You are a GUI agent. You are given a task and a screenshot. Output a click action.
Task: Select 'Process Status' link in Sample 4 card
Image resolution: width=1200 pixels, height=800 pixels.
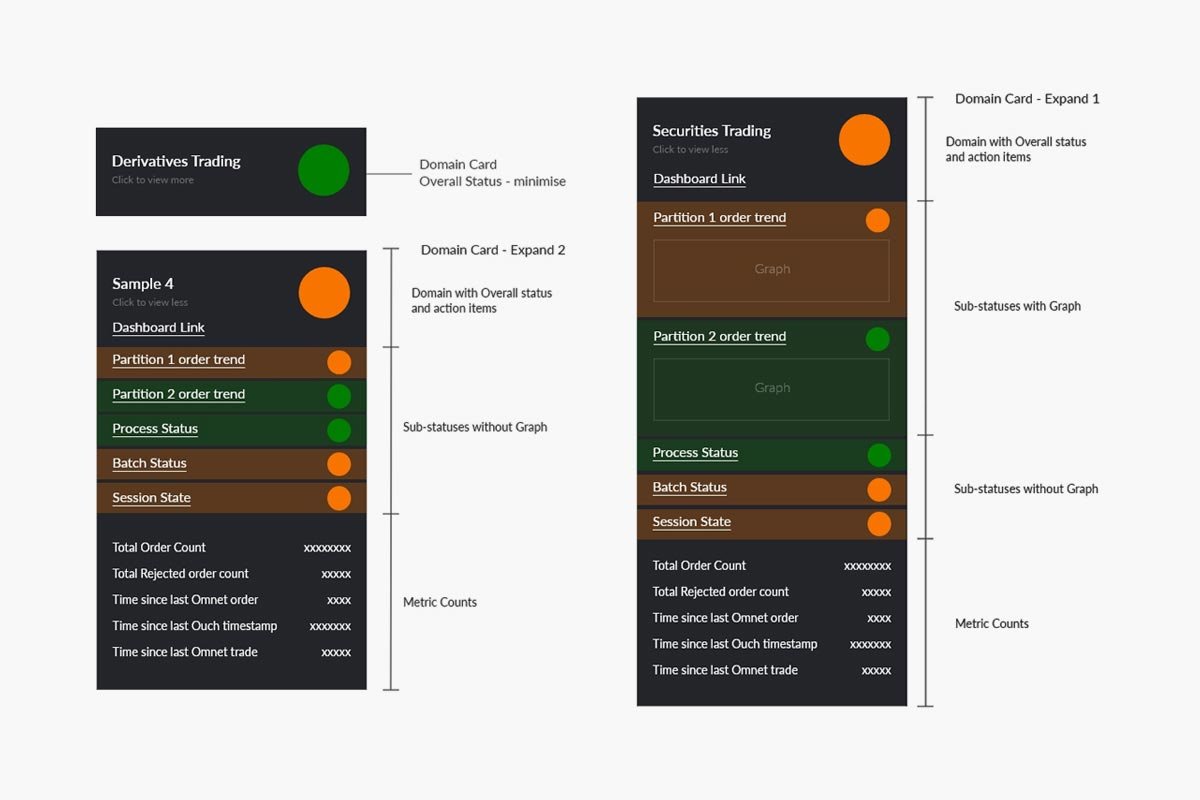[x=155, y=429]
